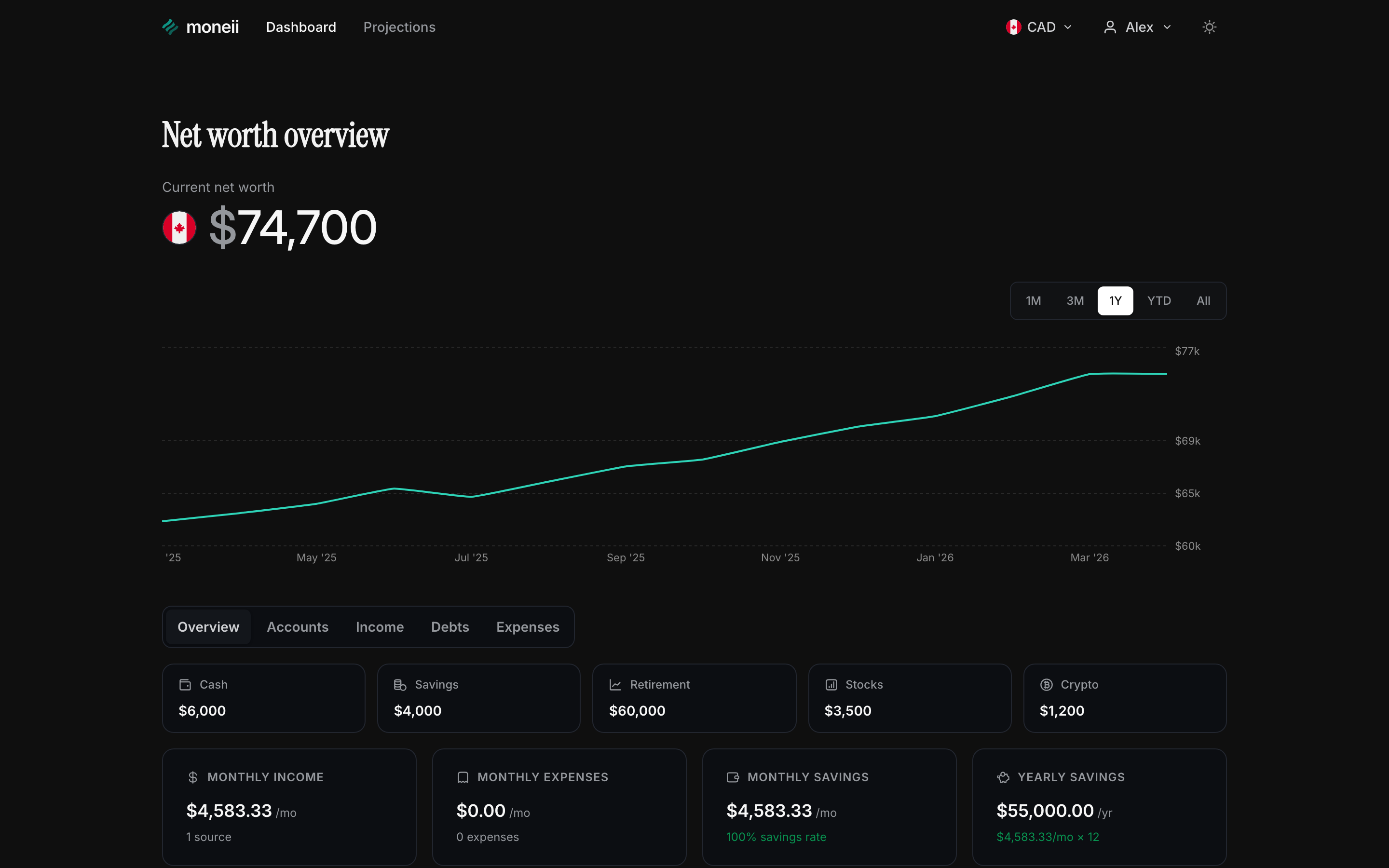Switch to the YTD time range

[1159, 300]
